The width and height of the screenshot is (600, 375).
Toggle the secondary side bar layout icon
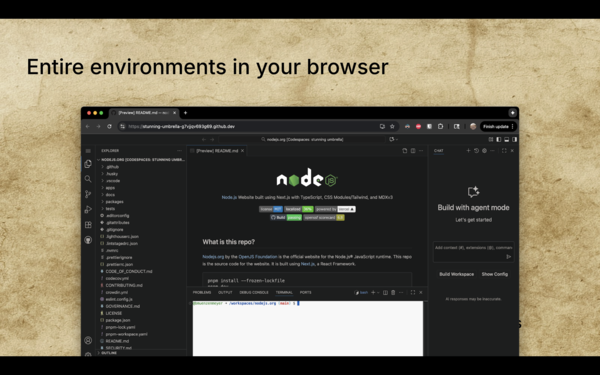[x=515, y=139]
